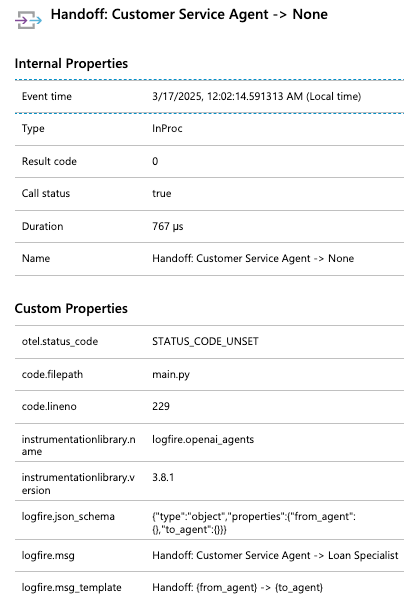This screenshot has height=601, width=404.
Task: Click the Event time label
Action: click(47, 97)
